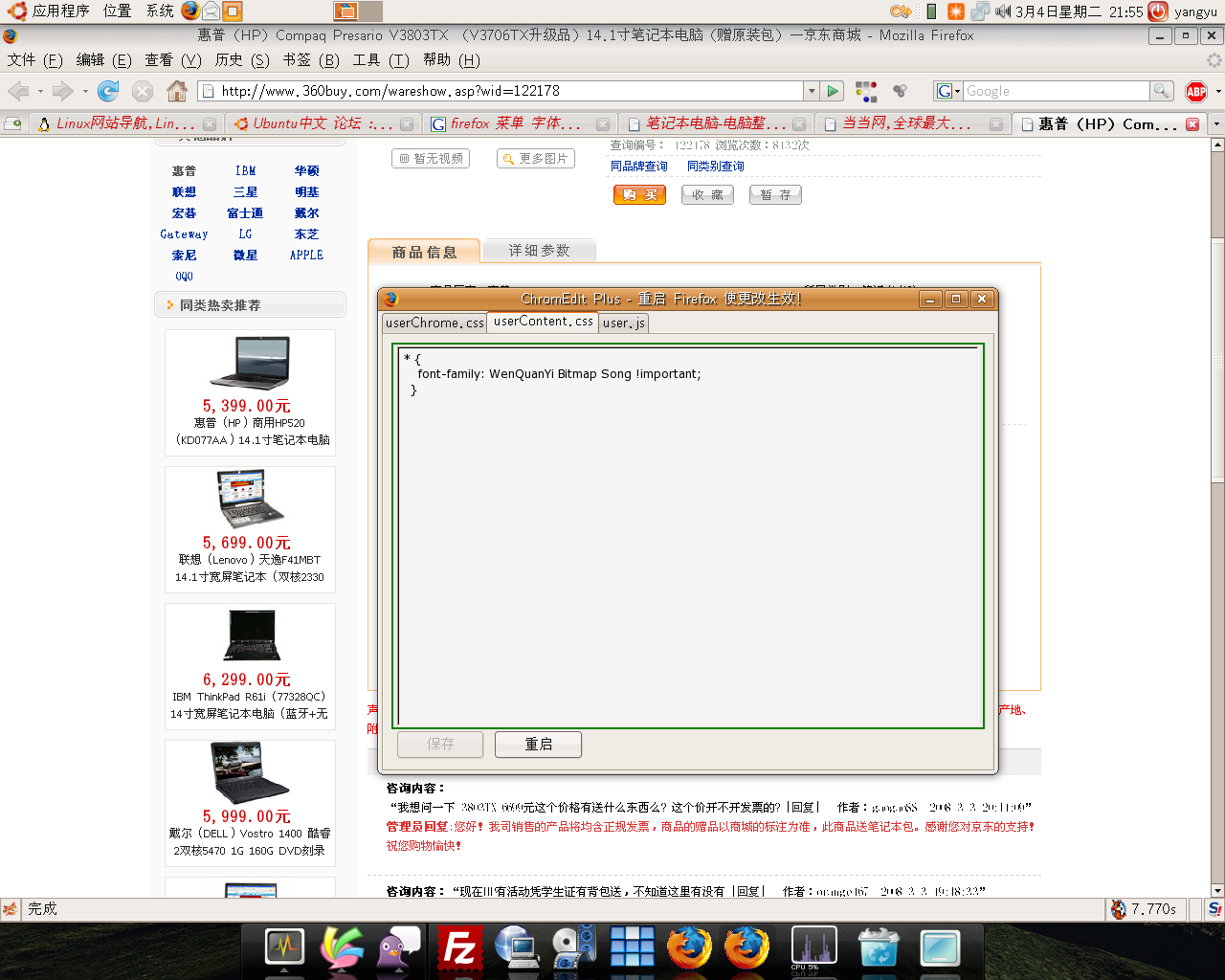The width and height of the screenshot is (1225, 980).
Task: Click the network computer globe dock icon
Action: coord(518,948)
